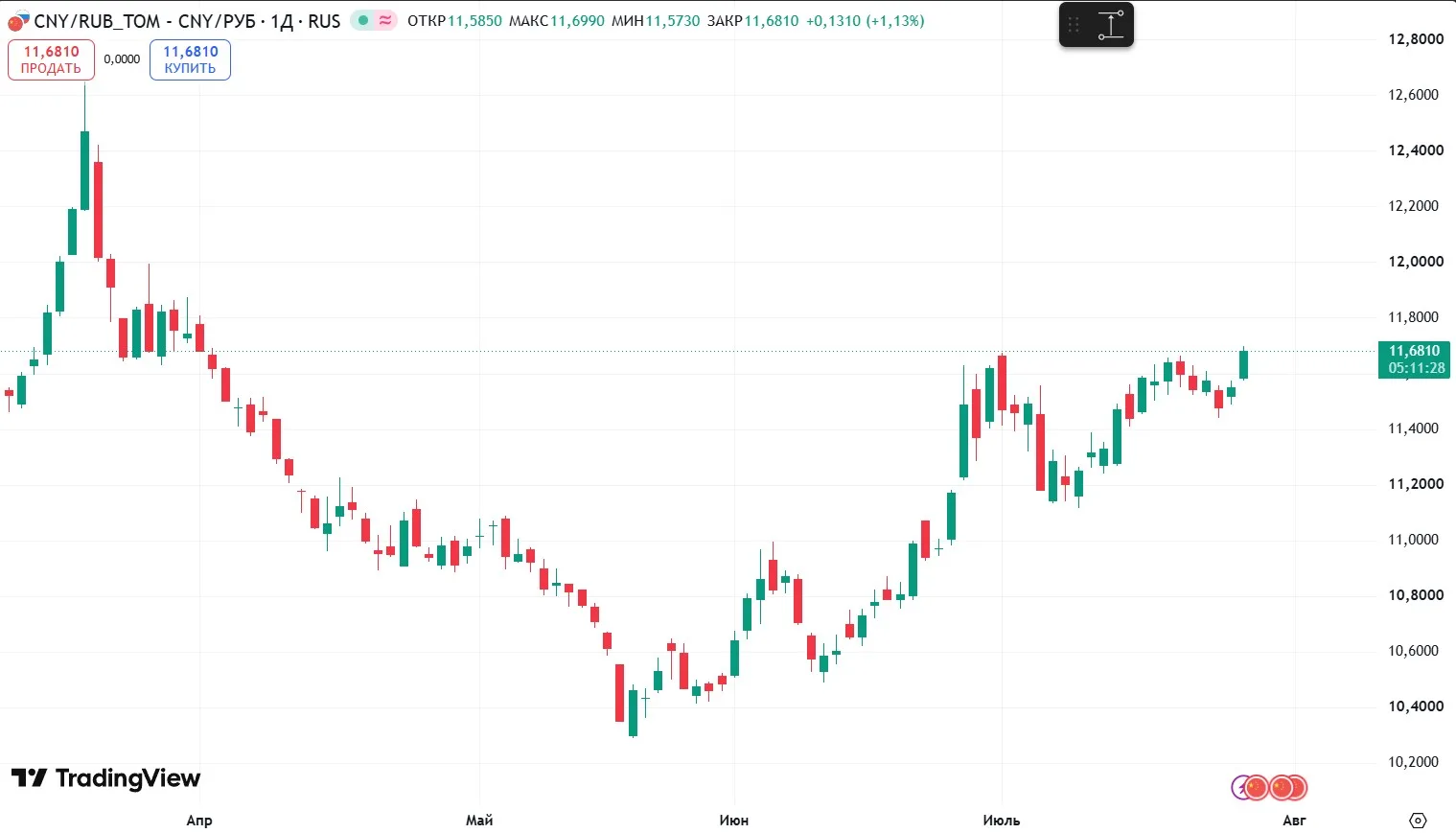Click the green market status dot

(362, 20)
